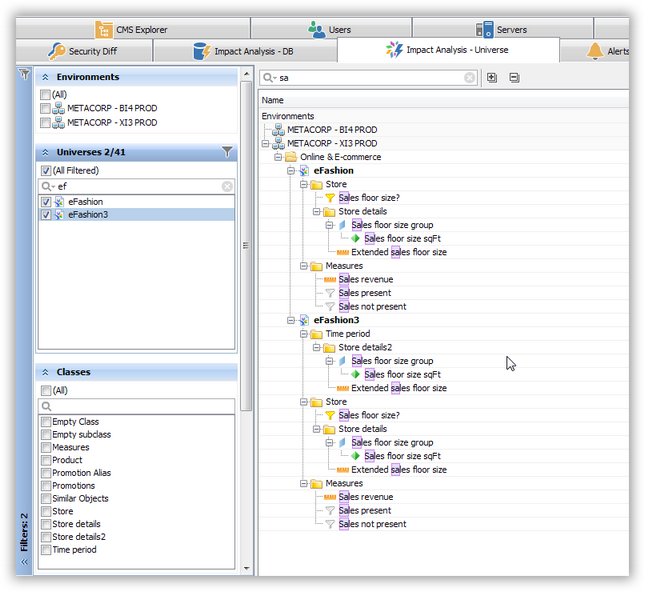Click the Impact Analysis - DB database icon

[x=202, y=51]
